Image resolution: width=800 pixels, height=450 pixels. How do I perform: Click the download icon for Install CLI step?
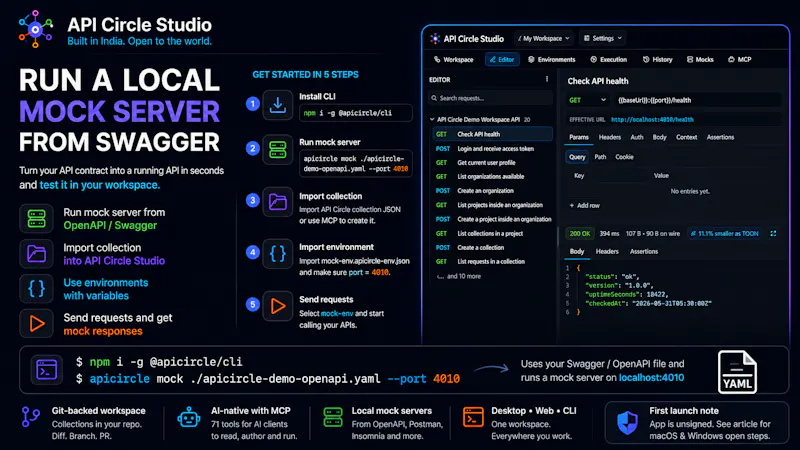pyautogui.click(x=278, y=105)
